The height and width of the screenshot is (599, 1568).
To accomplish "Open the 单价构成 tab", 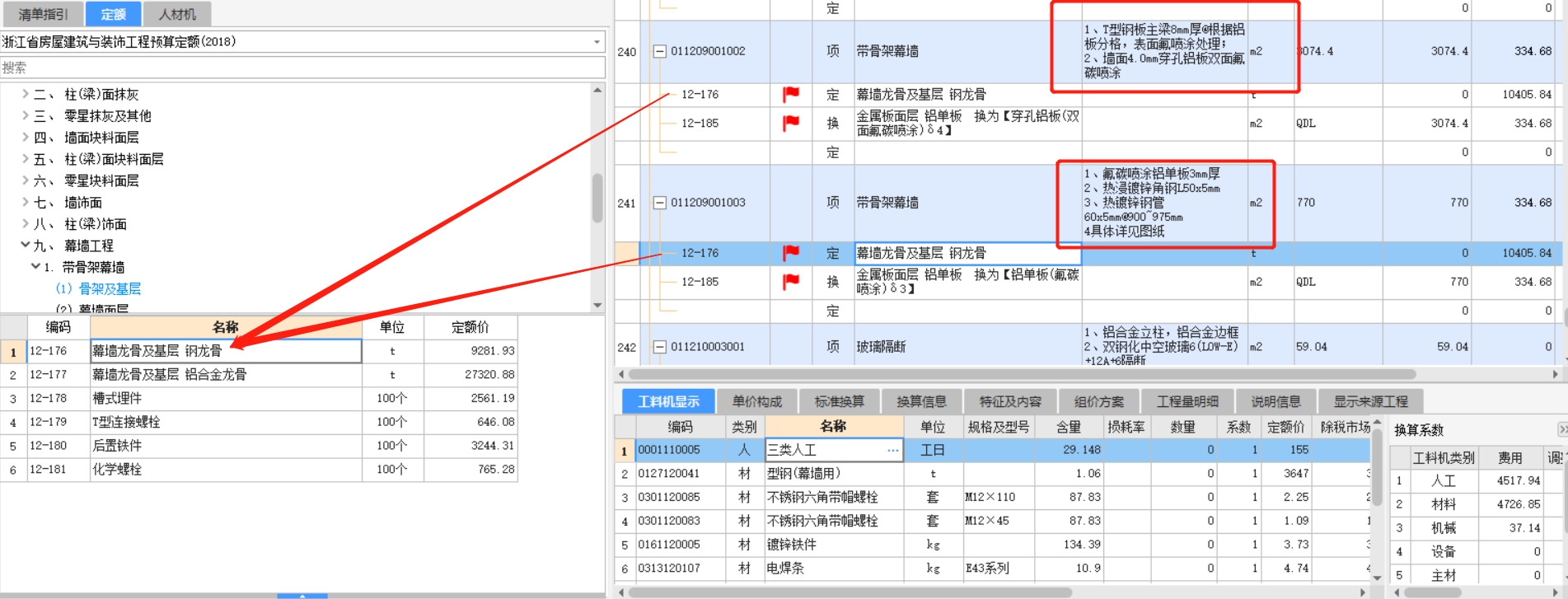I will point(757,401).
